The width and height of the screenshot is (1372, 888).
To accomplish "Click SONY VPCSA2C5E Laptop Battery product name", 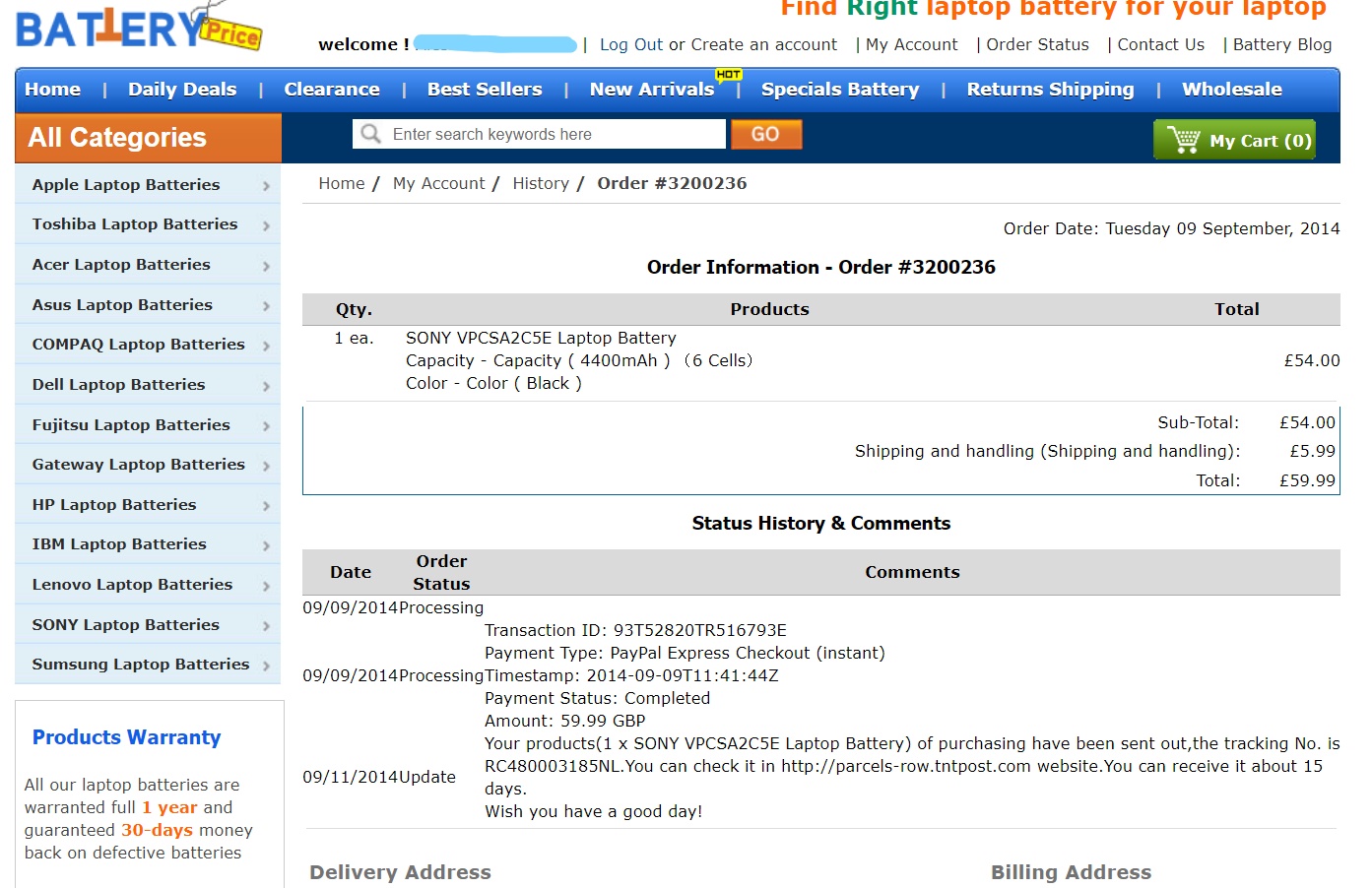I will 541,338.
